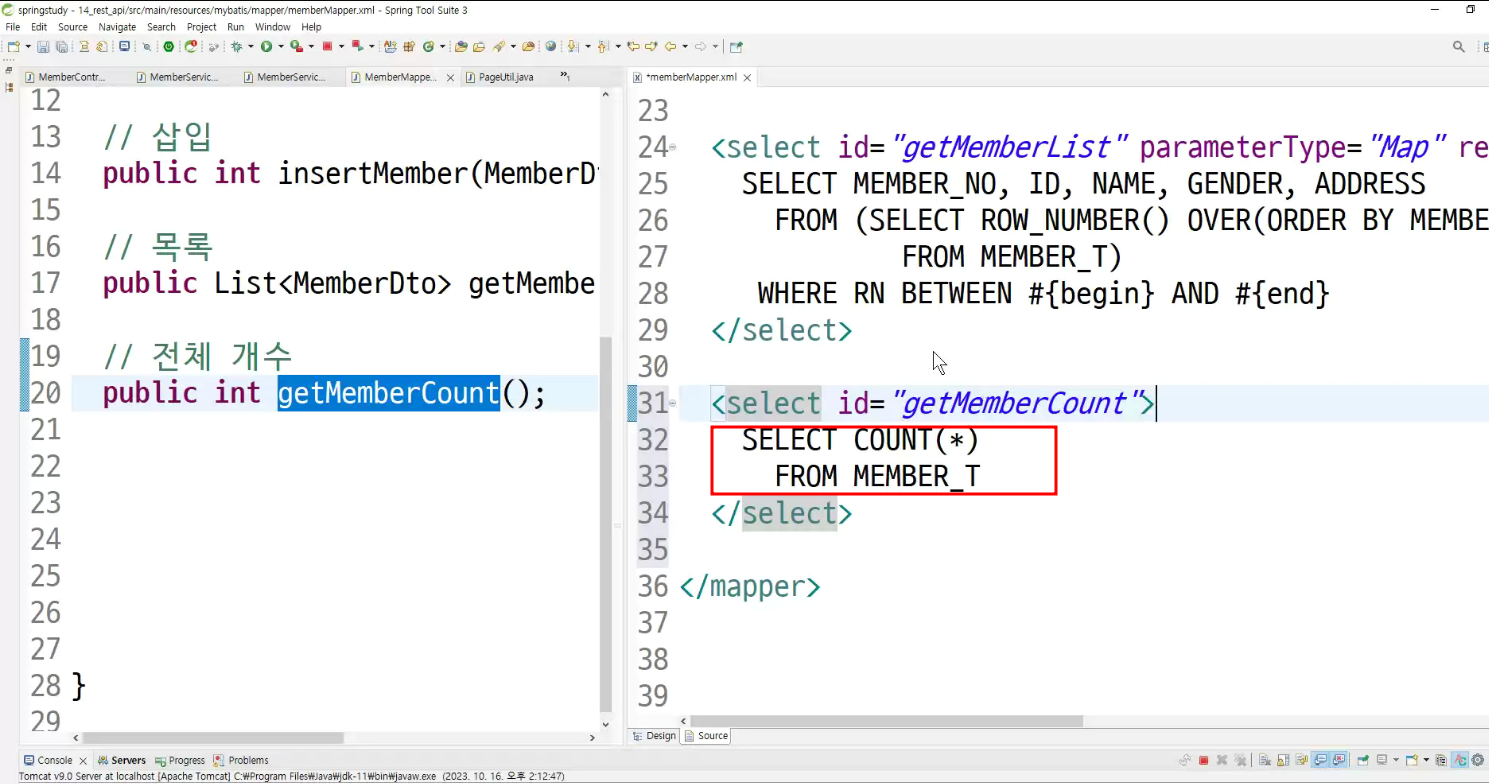Open dropdown arrow next to Debug icon
Image resolution: width=1489 pixels, height=784 pixels.
tap(250, 46)
